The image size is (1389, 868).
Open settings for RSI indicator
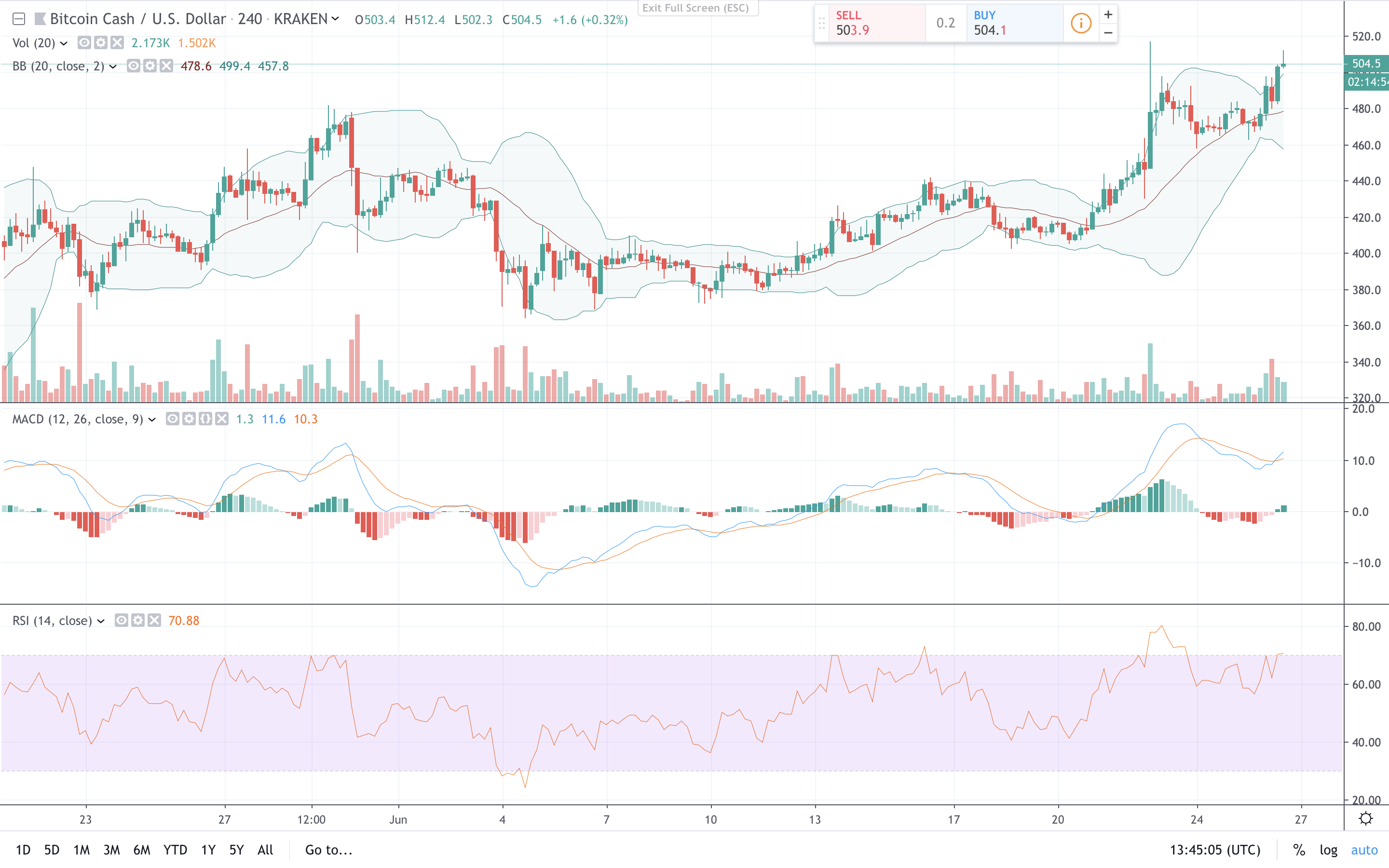pos(138,621)
